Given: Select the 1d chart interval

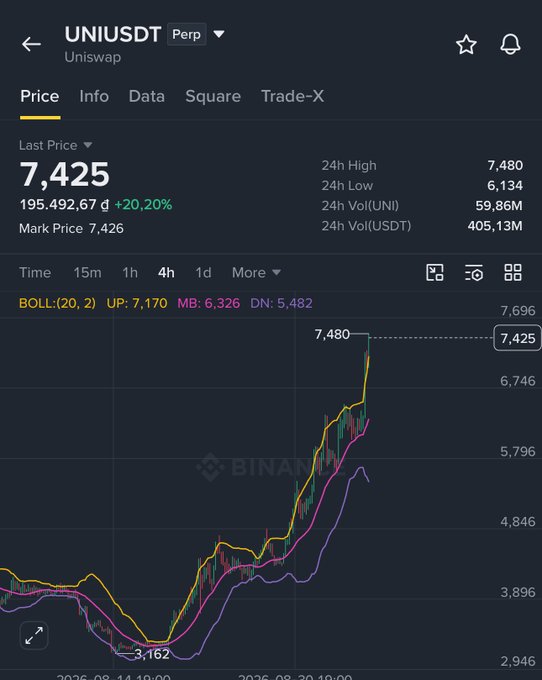Looking at the screenshot, I should (203, 272).
